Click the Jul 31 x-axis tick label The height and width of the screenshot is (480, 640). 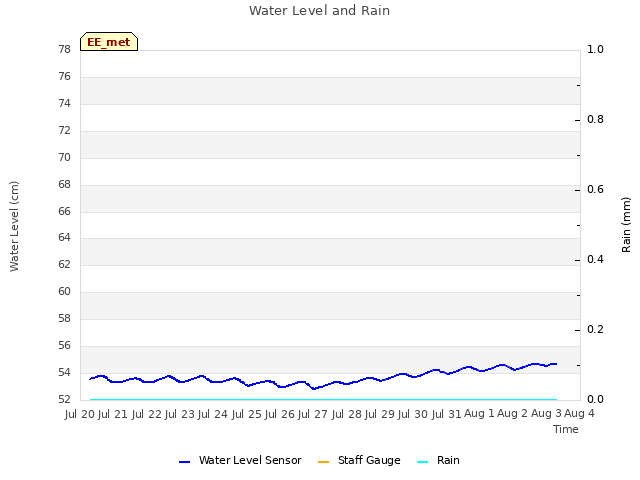447,414
